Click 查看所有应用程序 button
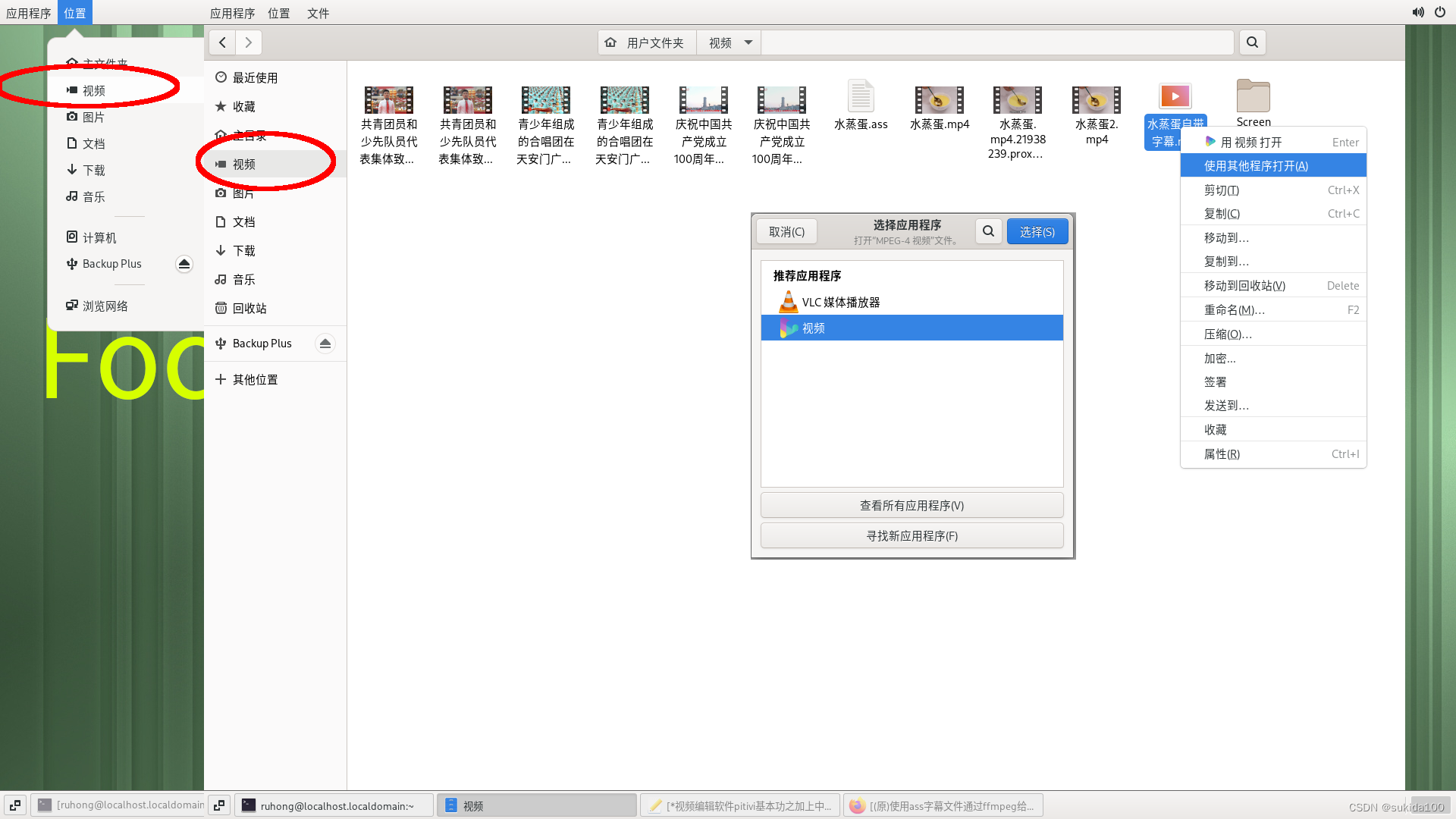The width and height of the screenshot is (1456, 819). point(912,505)
